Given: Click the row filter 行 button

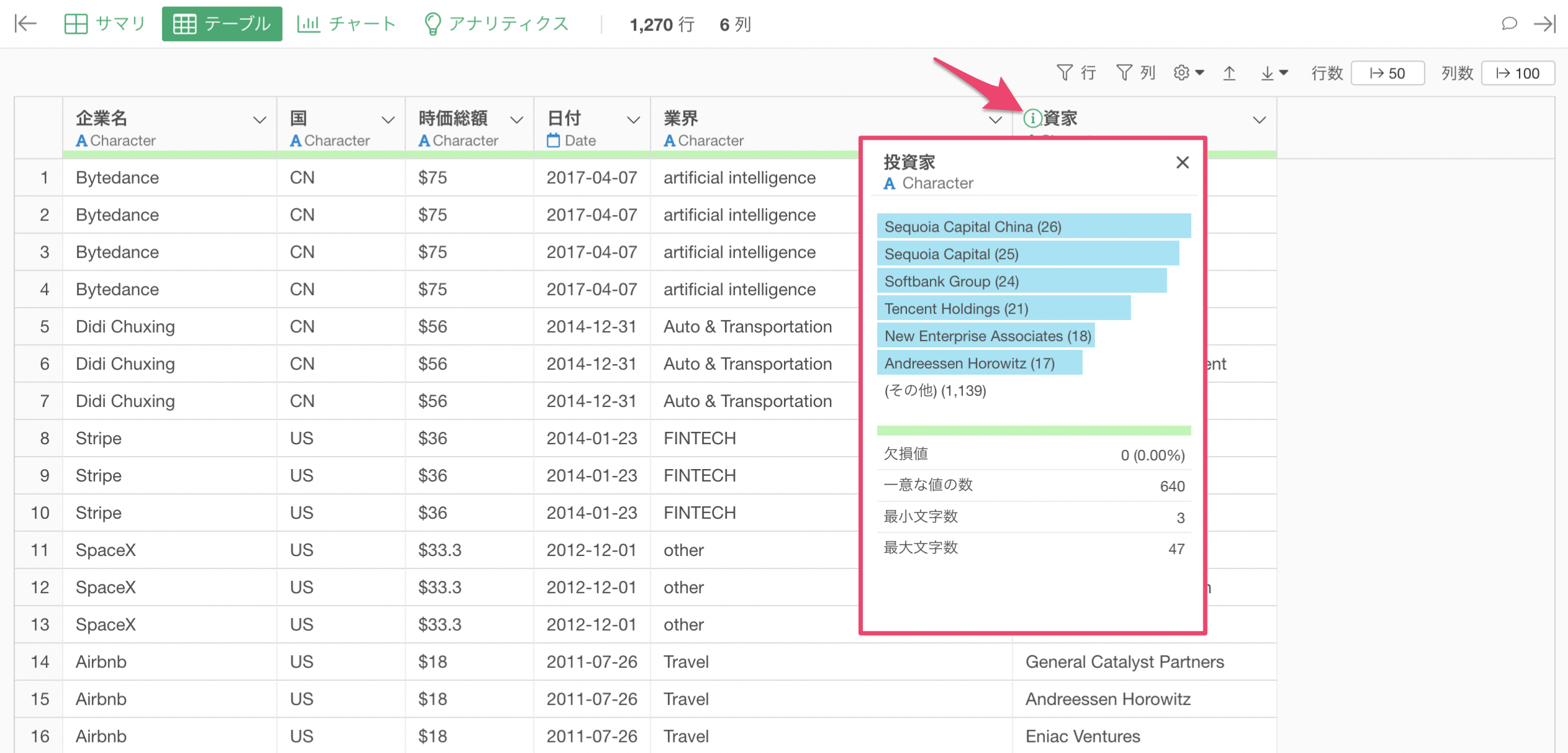Looking at the screenshot, I should (1076, 73).
